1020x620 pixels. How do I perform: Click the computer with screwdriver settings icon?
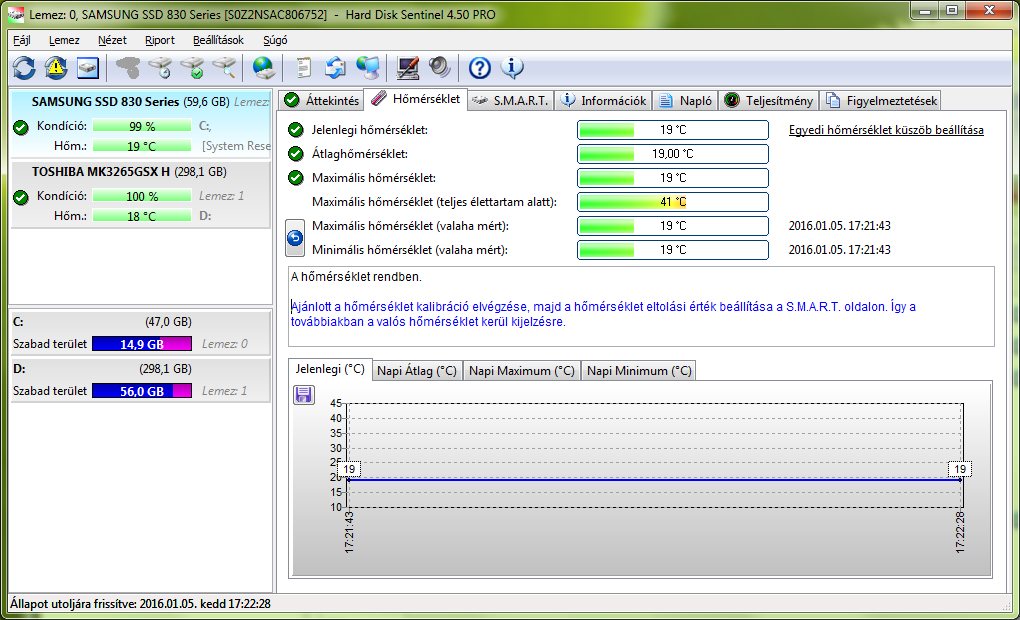[408, 68]
